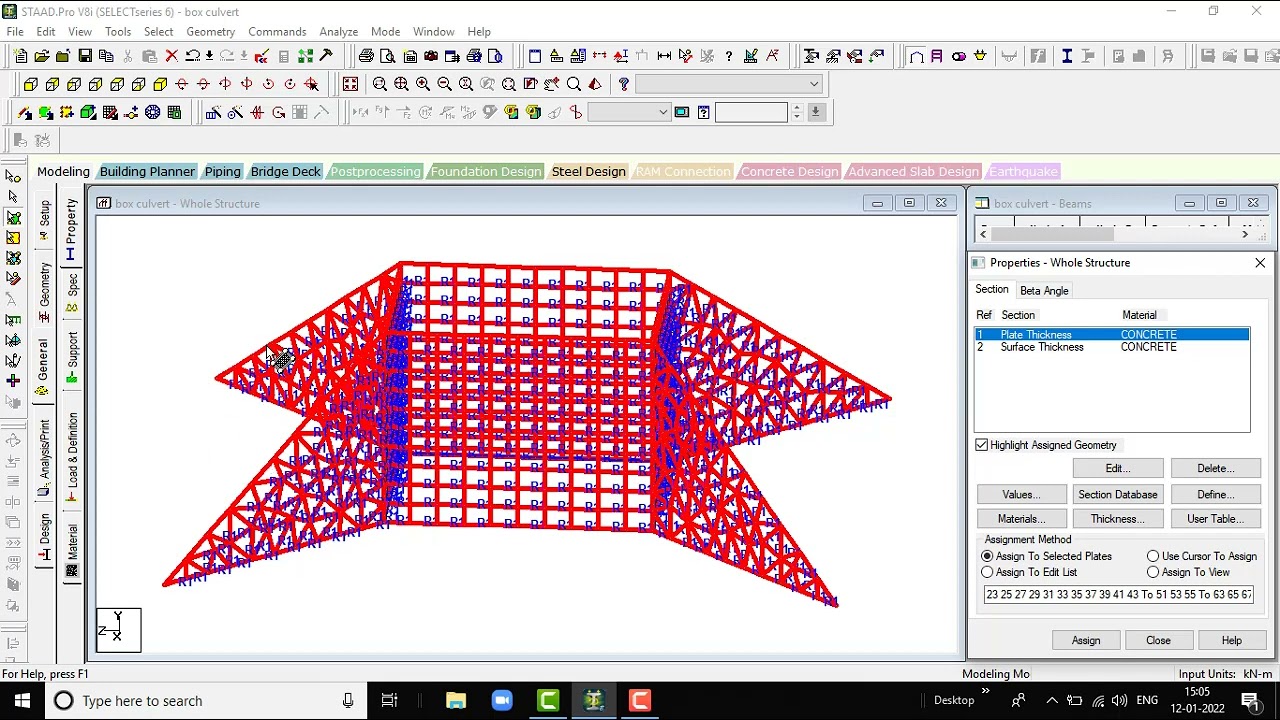Screen dimensions: 1280x720
Task: Select the nodes cursor at top of left sidebar
Action: click(13, 176)
